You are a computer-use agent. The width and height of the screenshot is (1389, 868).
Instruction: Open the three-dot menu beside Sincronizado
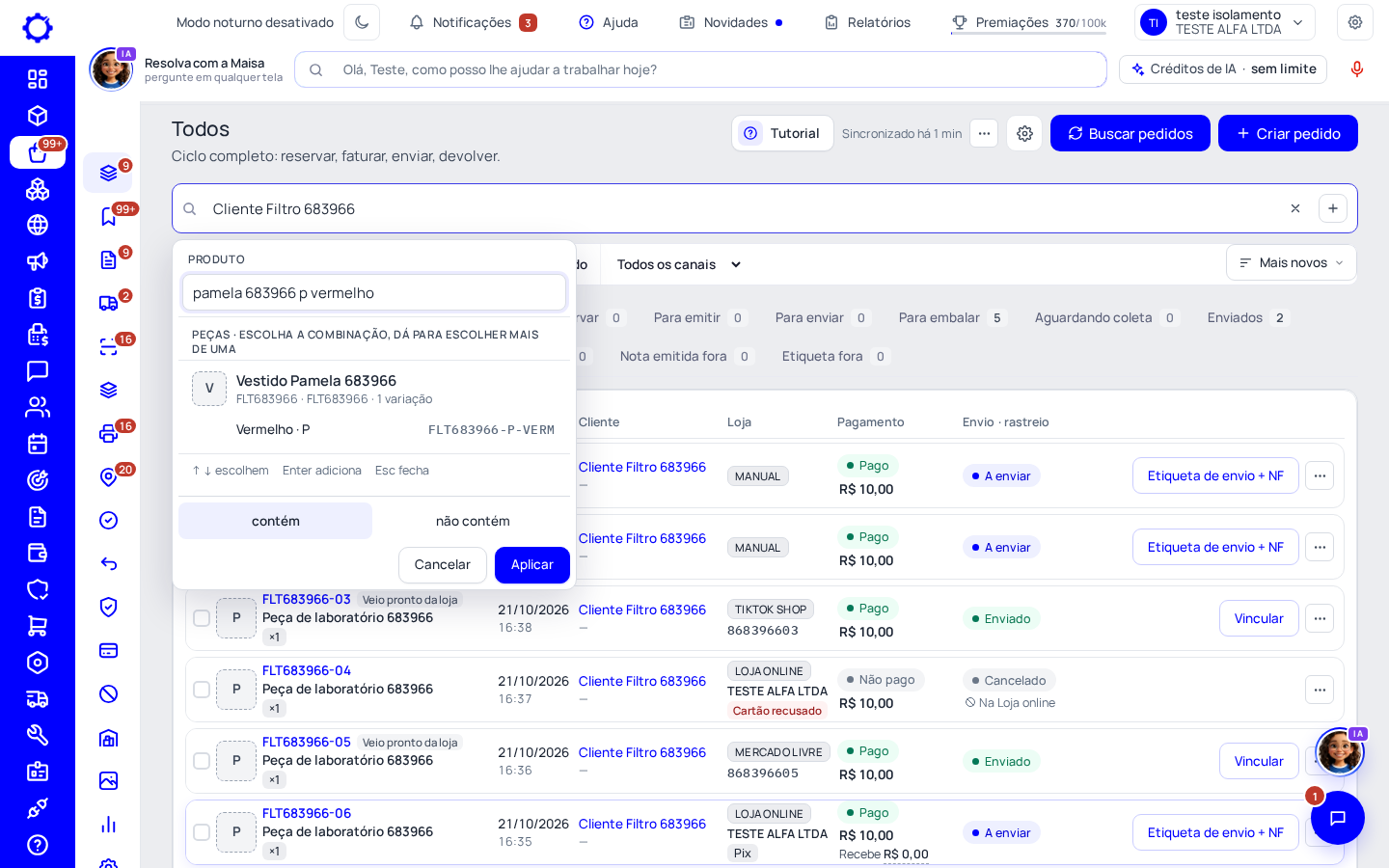click(x=984, y=133)
